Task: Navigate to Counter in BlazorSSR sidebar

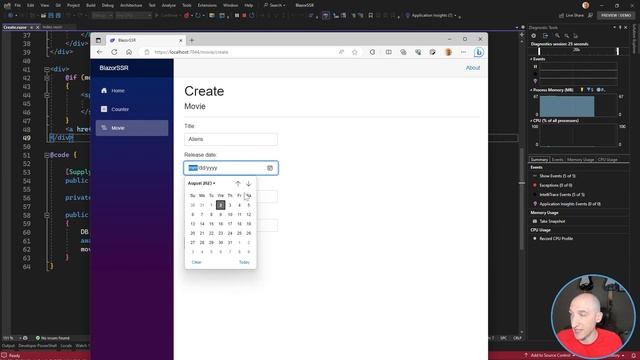Action: pyautogui.click(x=132, y=109)
